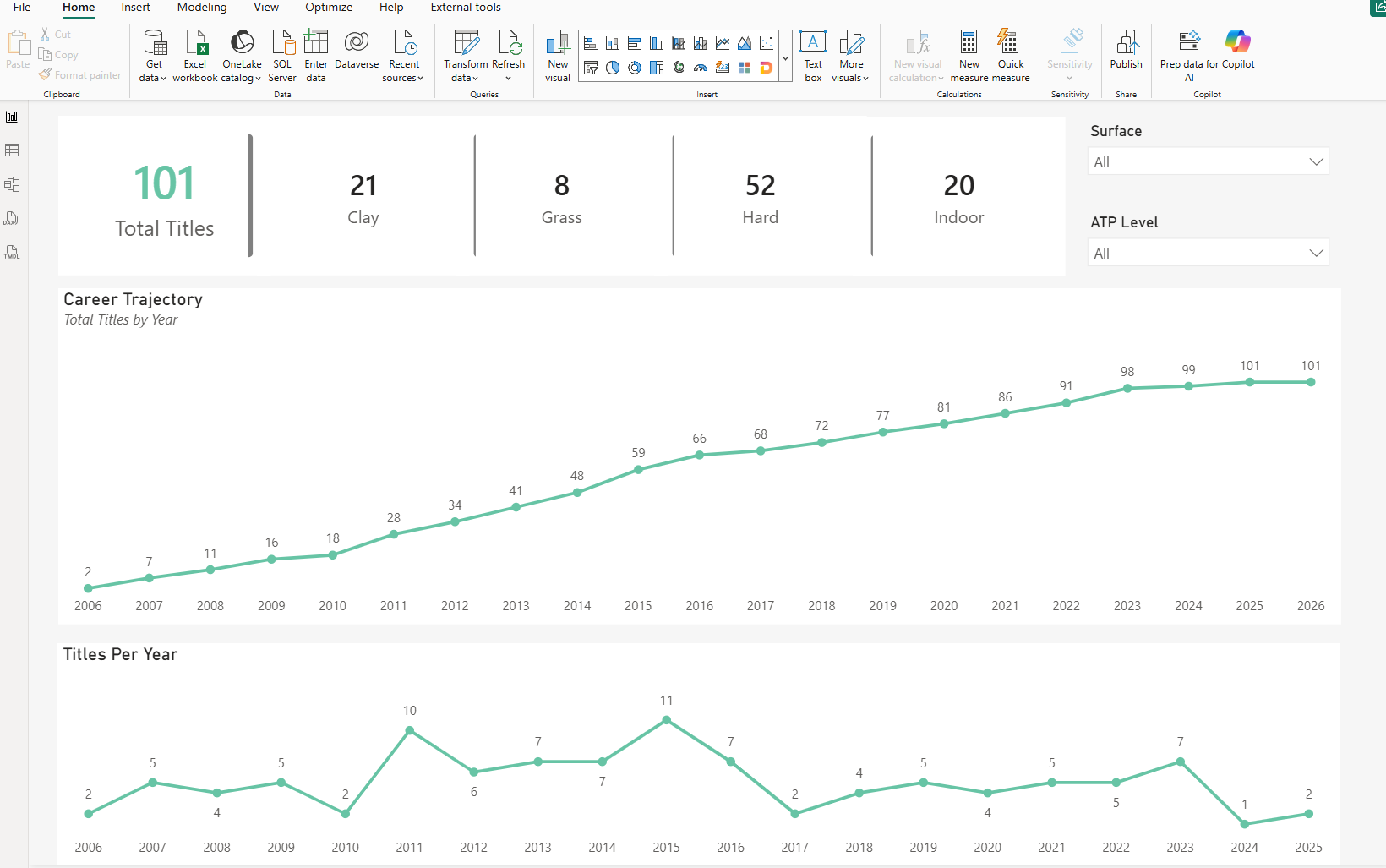Insert a map globe visual
The height and width of the screenshot is (868, 1386).
pos(679,68)
